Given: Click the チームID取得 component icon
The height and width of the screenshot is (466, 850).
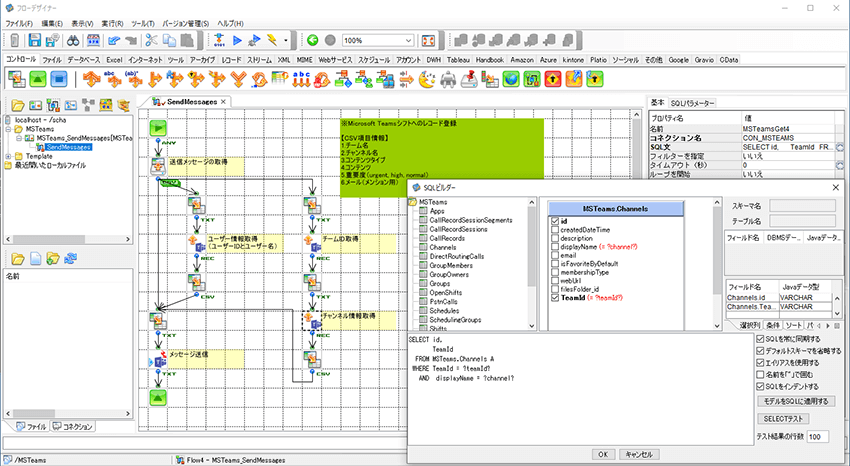Looking at the screenshot, I should [312, 243].
